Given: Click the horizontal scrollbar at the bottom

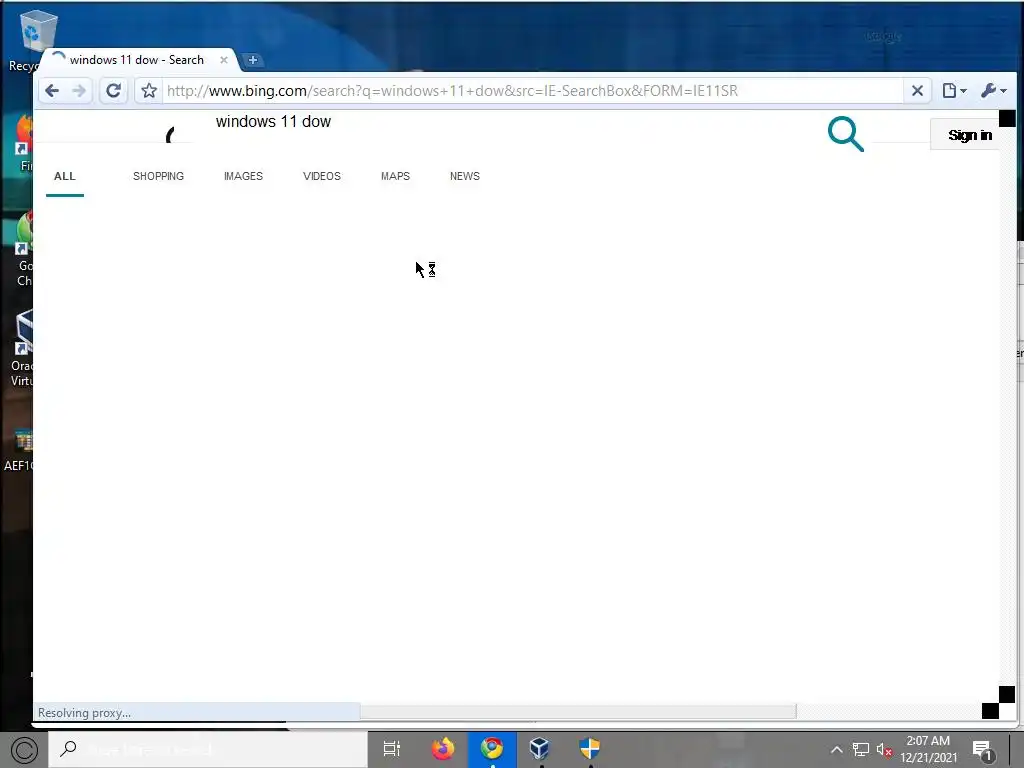Looking at the screenshot, I should [578, 712].
